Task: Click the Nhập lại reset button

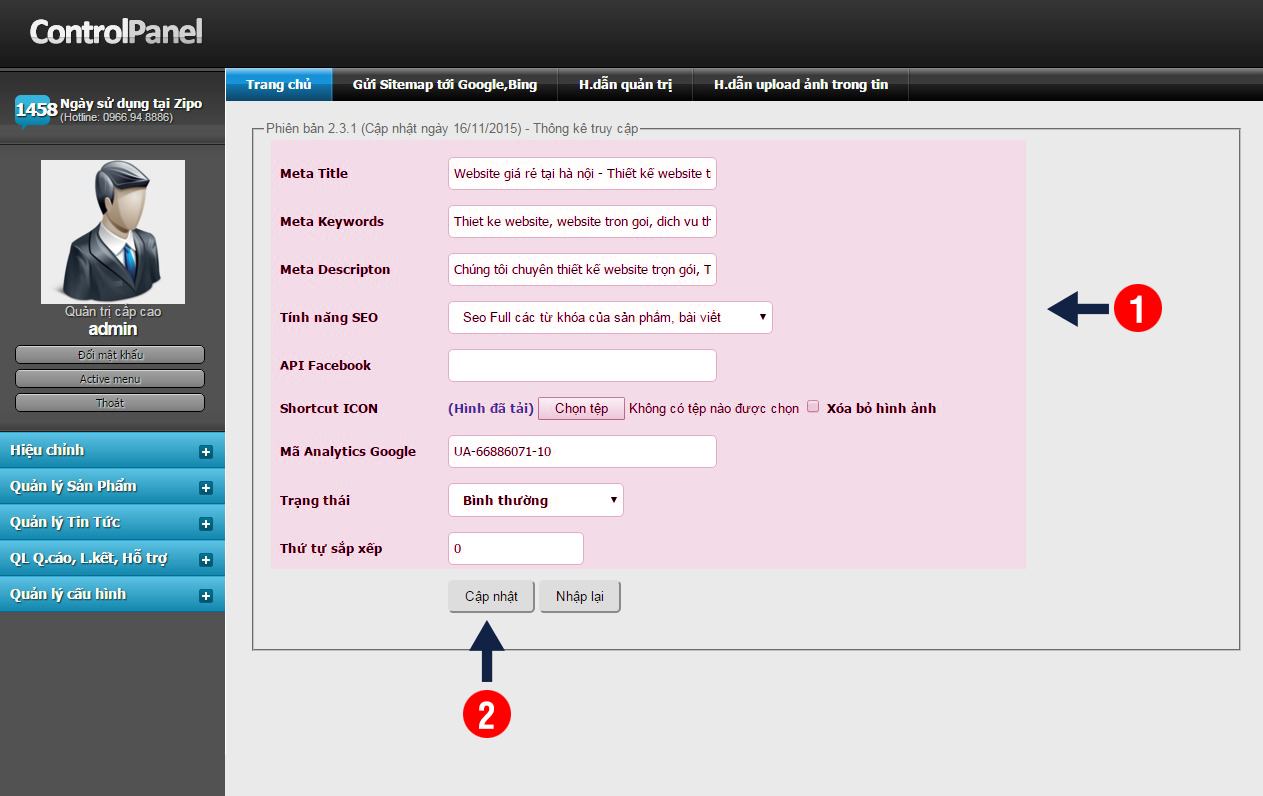Action: tap(580, 597)
